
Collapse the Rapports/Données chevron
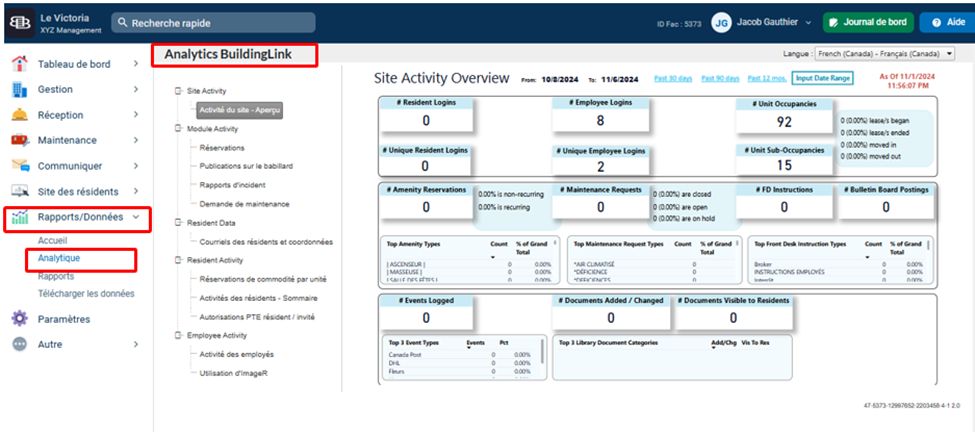[x=135, y=218]
